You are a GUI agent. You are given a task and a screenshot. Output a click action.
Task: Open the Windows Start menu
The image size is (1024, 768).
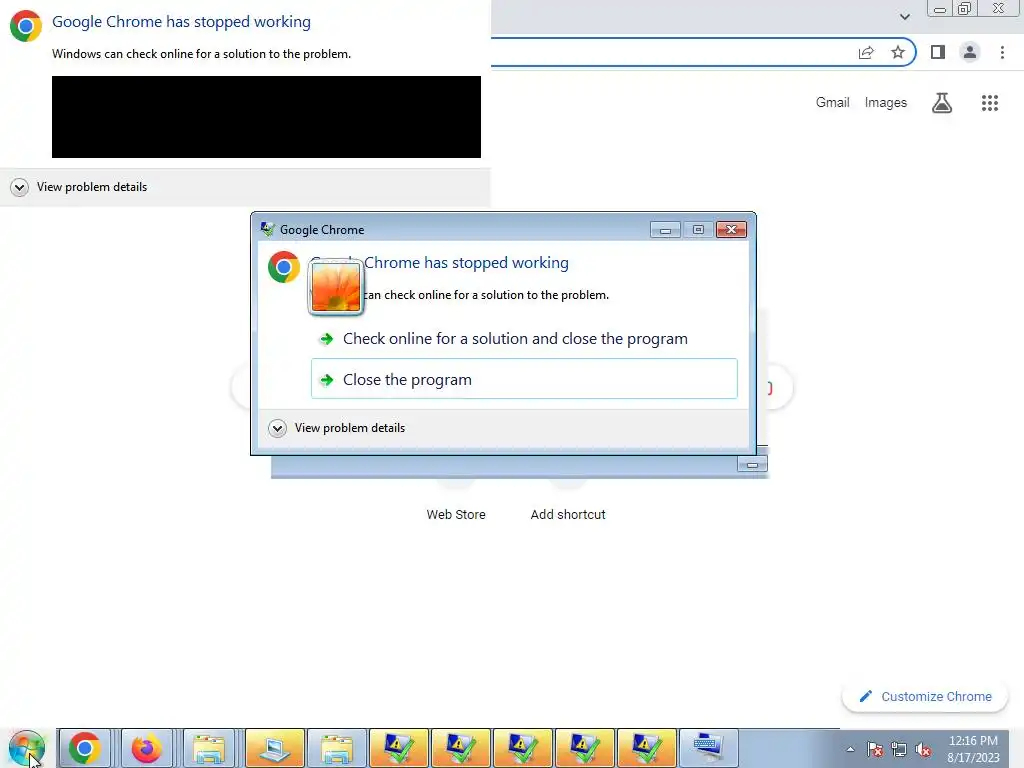[27, 748]
